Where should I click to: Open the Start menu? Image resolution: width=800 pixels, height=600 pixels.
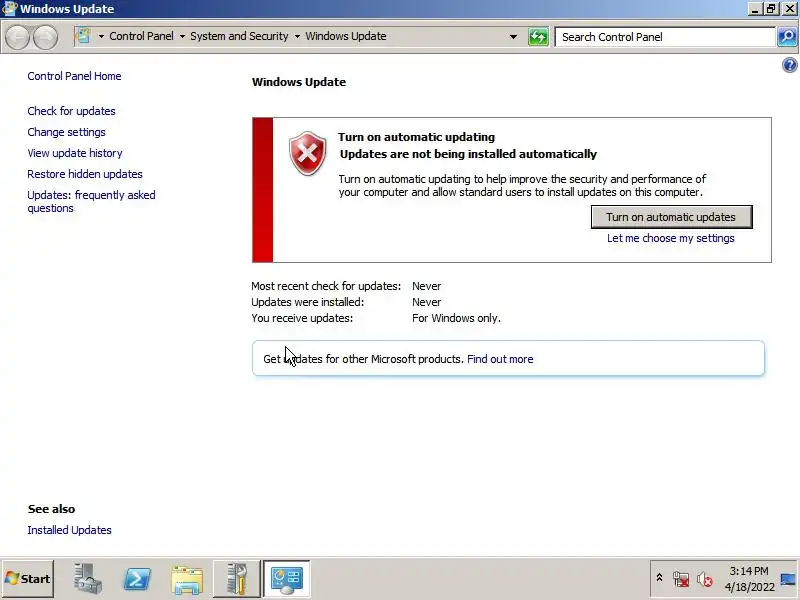coord(28,579)
